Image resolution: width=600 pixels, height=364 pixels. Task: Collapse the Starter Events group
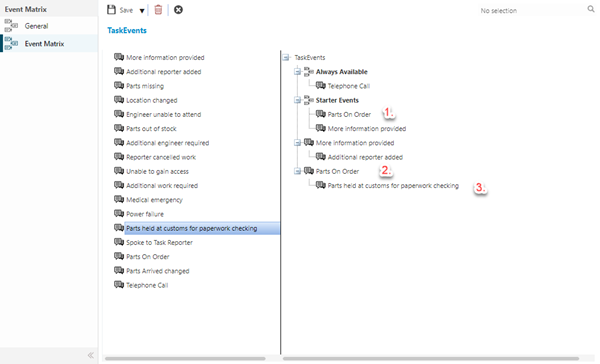(x=297, y=100)
